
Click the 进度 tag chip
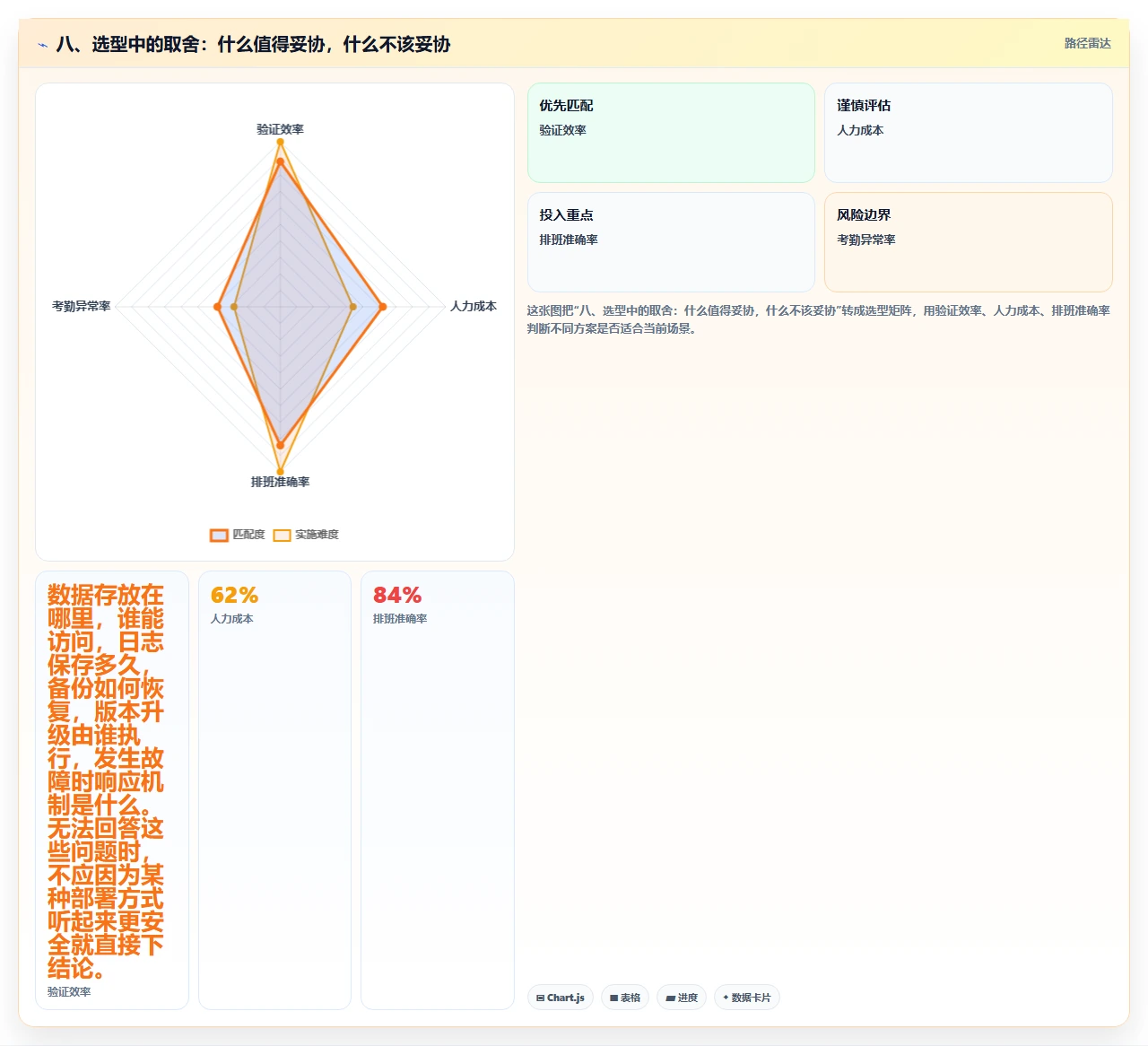(x=682, y=998)
